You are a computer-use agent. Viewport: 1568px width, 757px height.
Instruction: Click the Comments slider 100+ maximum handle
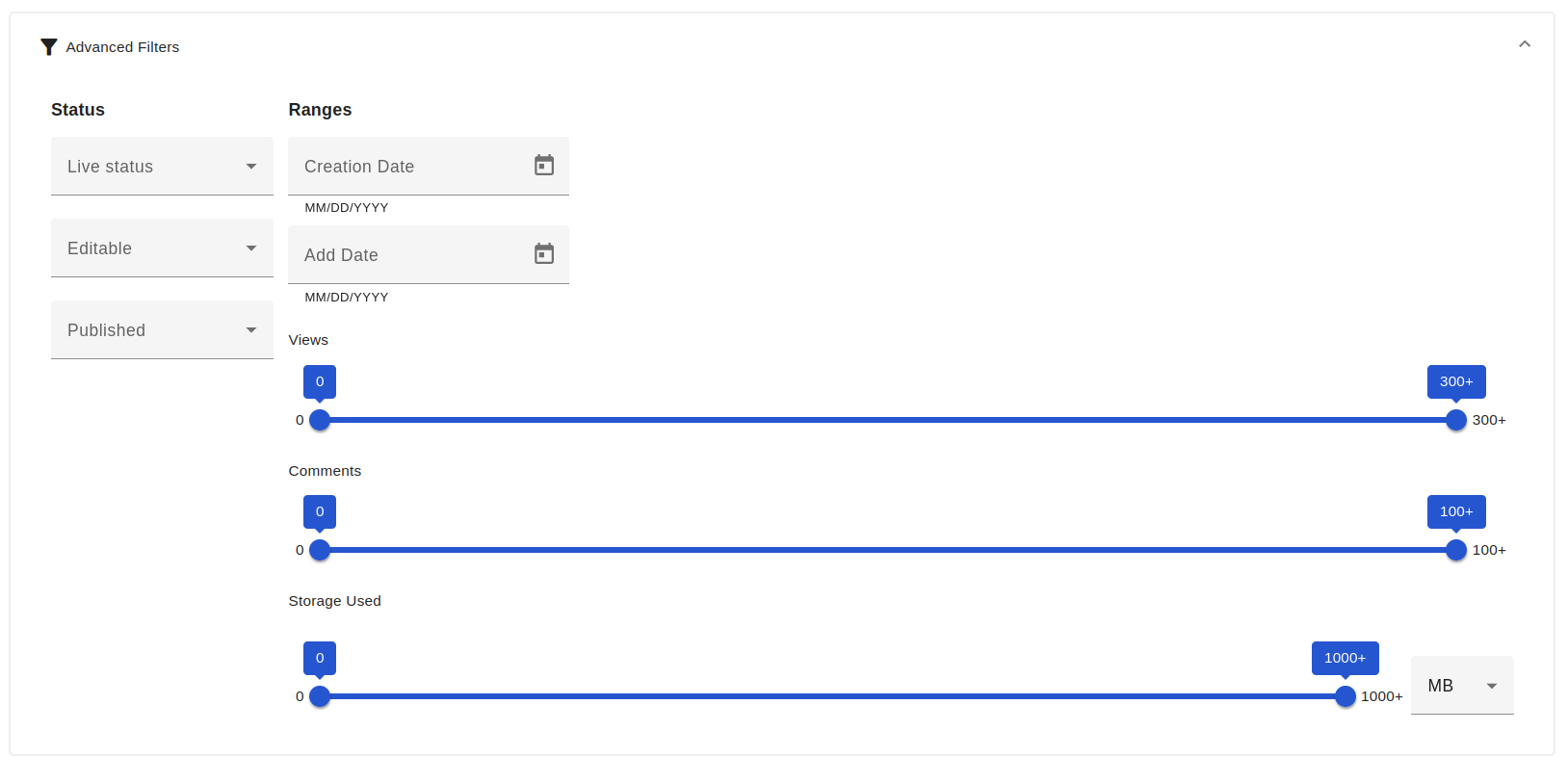click(1456, 550)
